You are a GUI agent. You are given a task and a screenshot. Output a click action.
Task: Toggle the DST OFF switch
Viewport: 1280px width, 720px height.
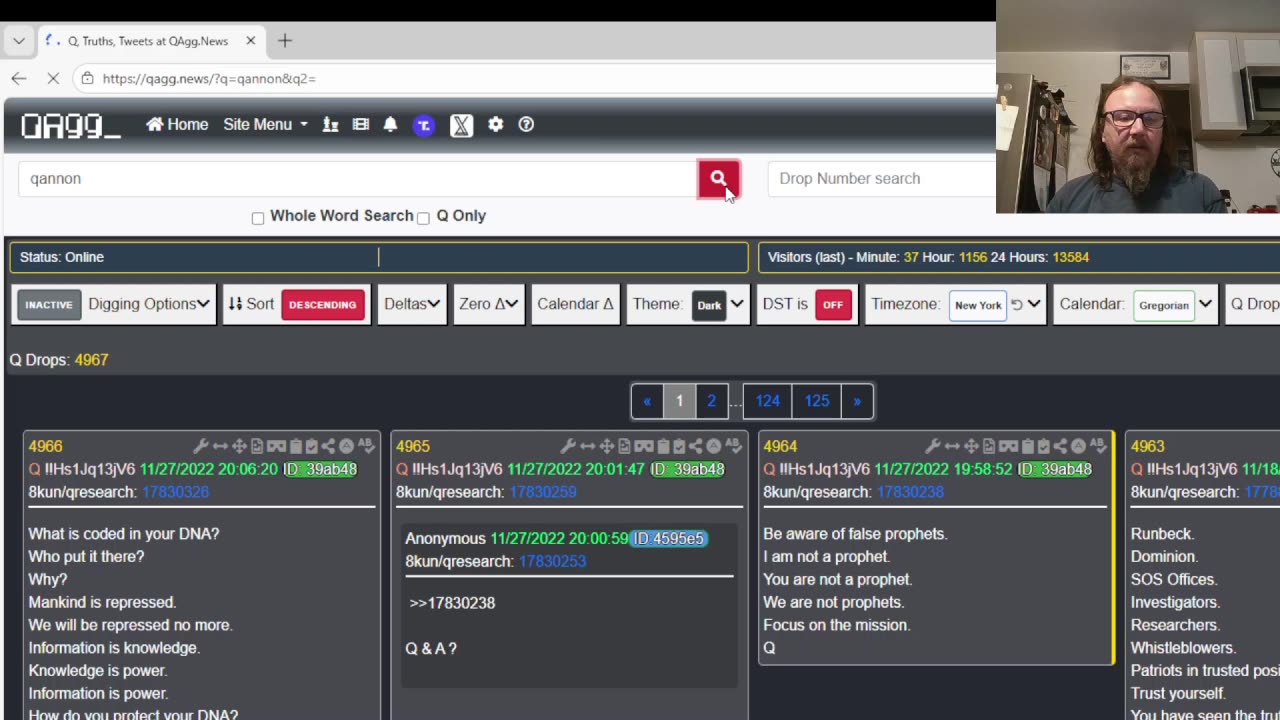click(833, 305)
